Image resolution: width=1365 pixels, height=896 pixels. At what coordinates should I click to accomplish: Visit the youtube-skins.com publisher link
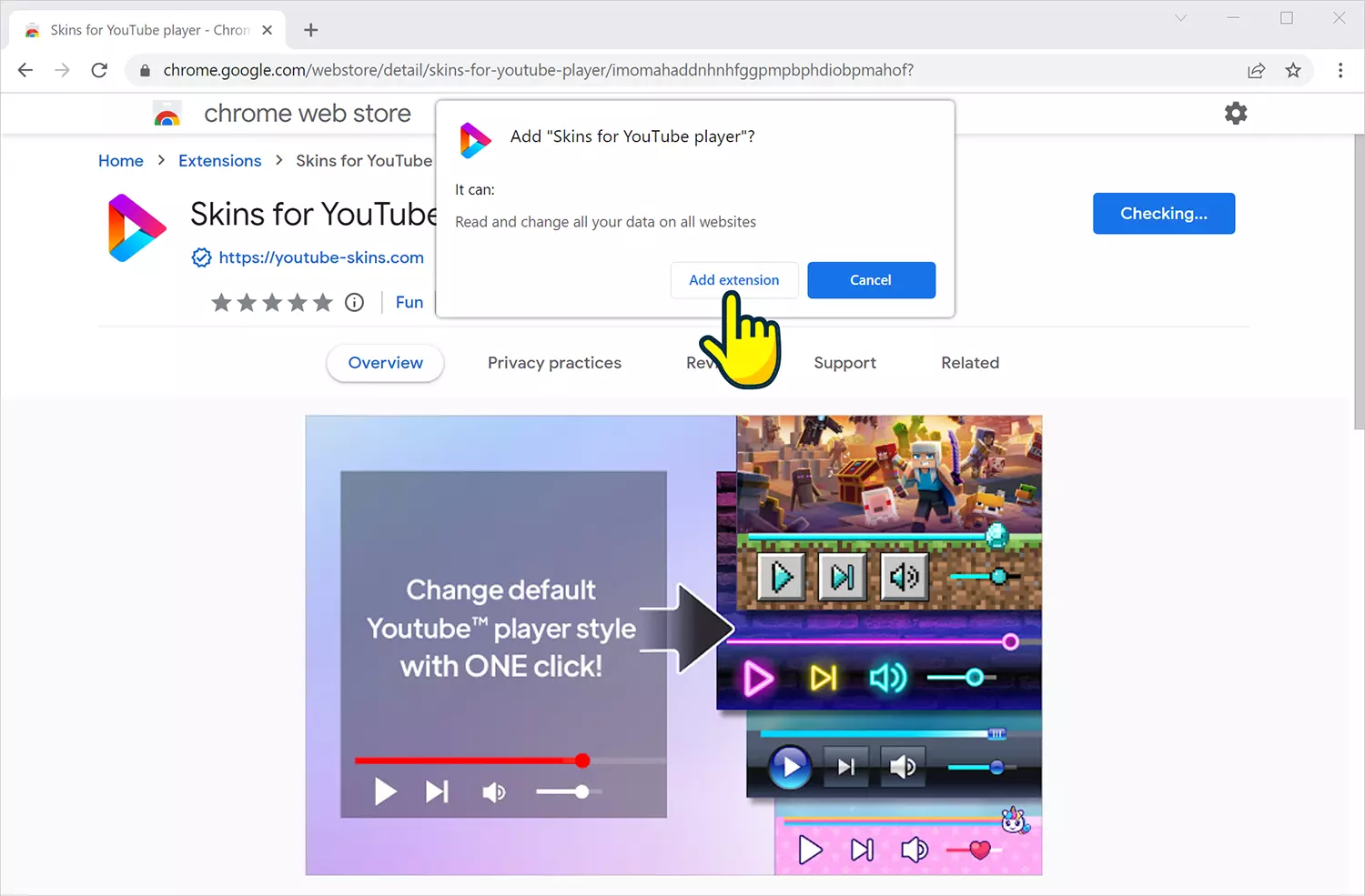tap(321, 257)
